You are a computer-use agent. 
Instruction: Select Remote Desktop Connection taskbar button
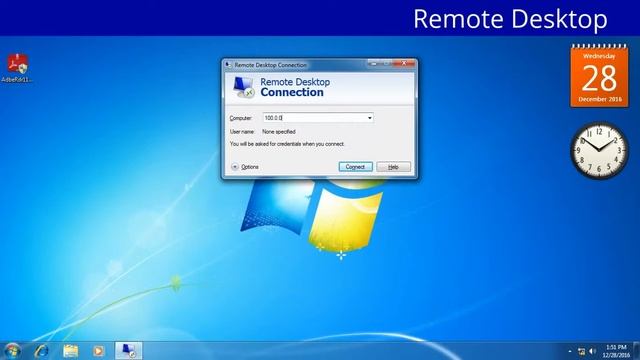click(x=129, y=351)
